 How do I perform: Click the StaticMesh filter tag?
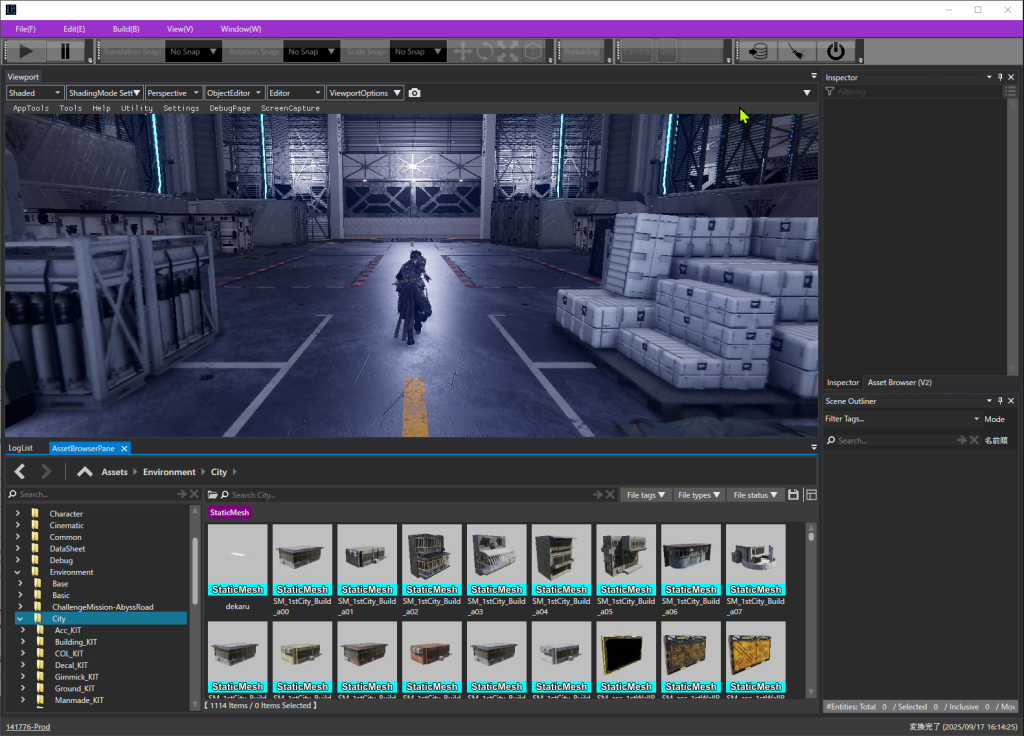230,513
